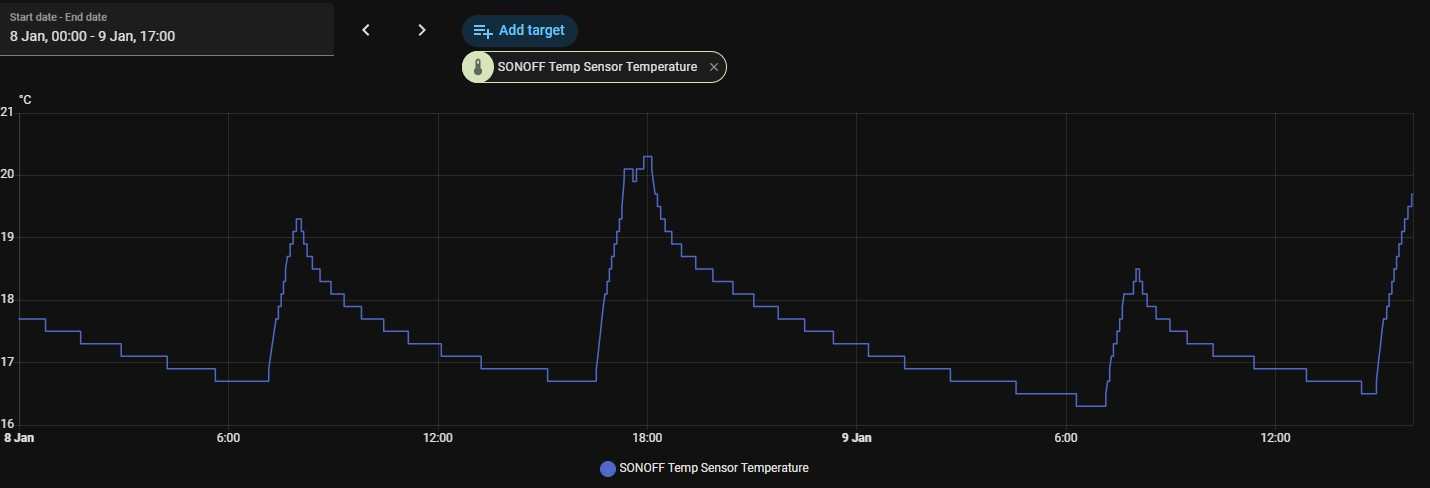Click the highest temperature peak near 18:00
The image size is (1430, 488).
point(648,157)
